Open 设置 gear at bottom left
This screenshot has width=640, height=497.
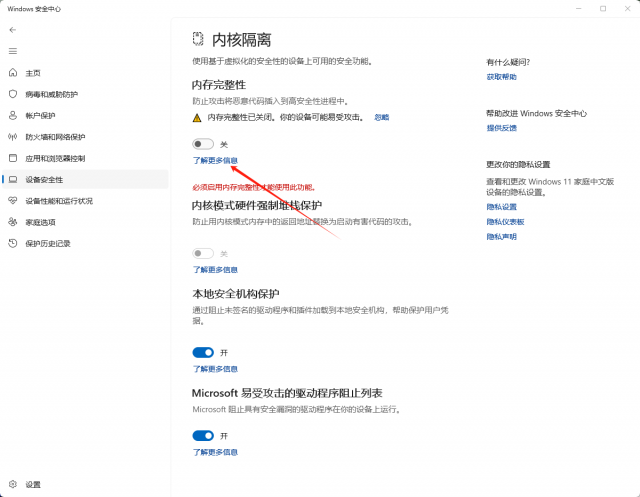pyautogui.click(x=13, y=484)
